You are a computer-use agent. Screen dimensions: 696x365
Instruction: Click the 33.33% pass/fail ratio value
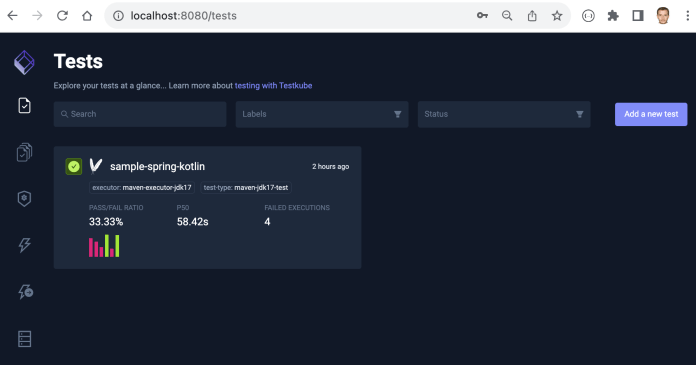point(106,222)
